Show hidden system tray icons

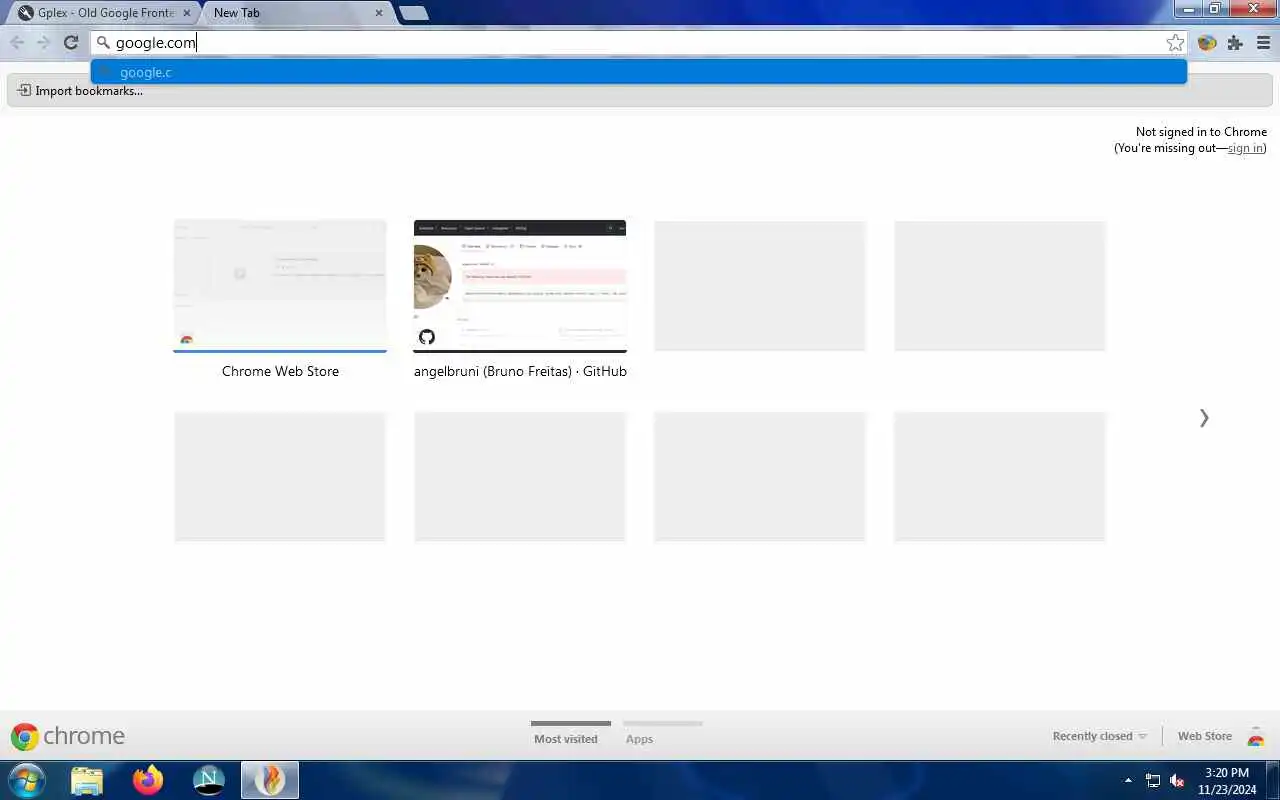1129,781
